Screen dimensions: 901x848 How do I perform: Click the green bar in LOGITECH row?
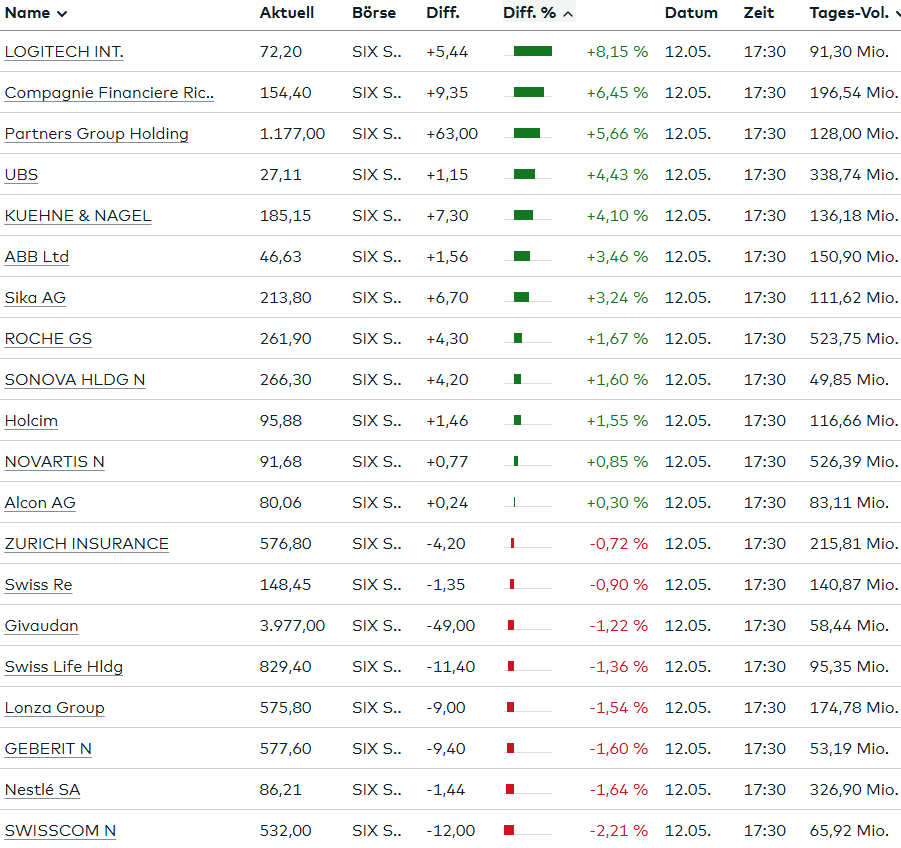point(533,52)
